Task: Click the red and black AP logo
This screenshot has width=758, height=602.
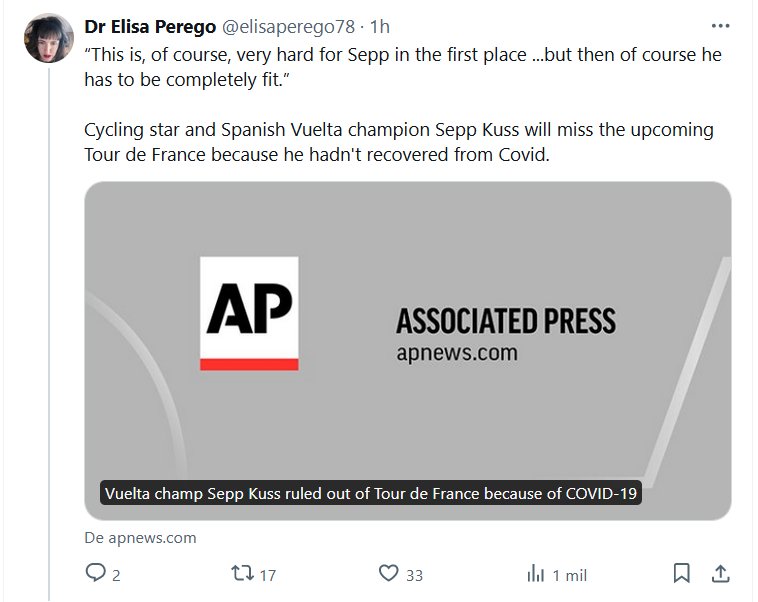Action: (249, 313)
